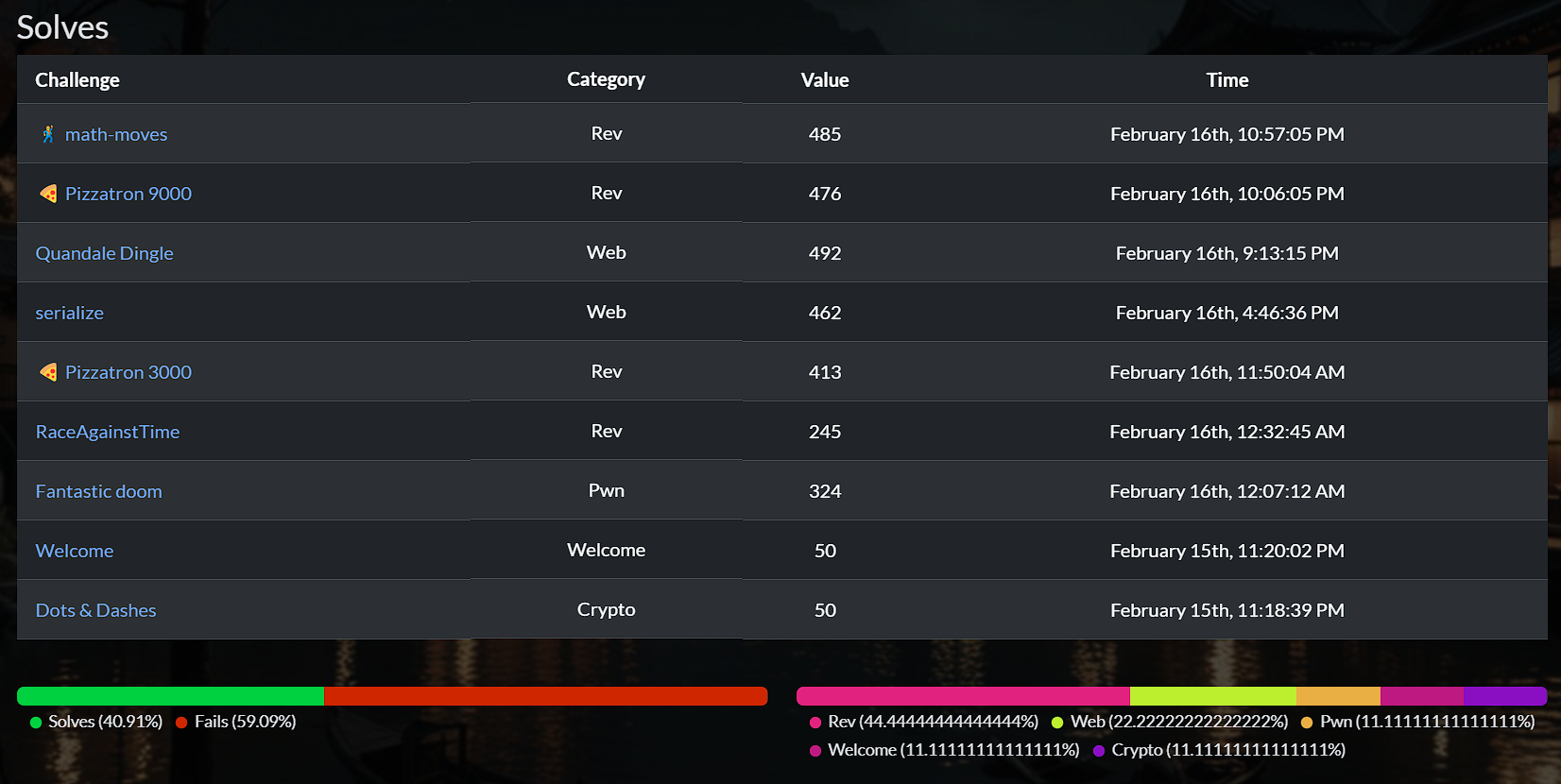This screenshot has width=1561, height=784.
Task: Click the Value column header
Action: click(x=825, y=80)
